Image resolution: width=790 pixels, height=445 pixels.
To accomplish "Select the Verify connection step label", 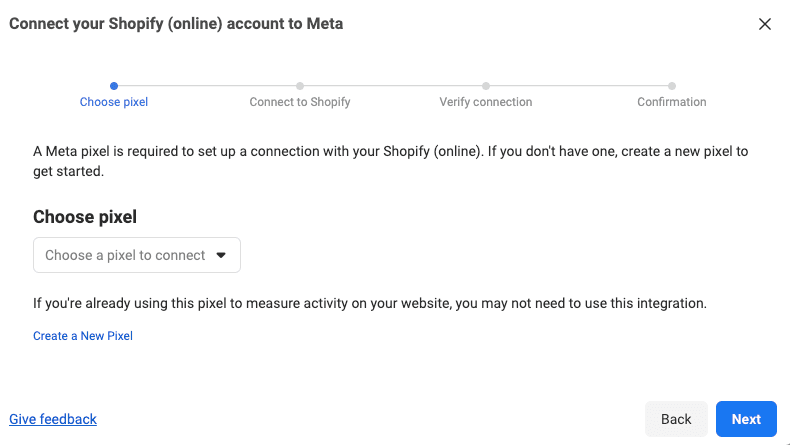I will pyautogui.click(x=486, y=102).
